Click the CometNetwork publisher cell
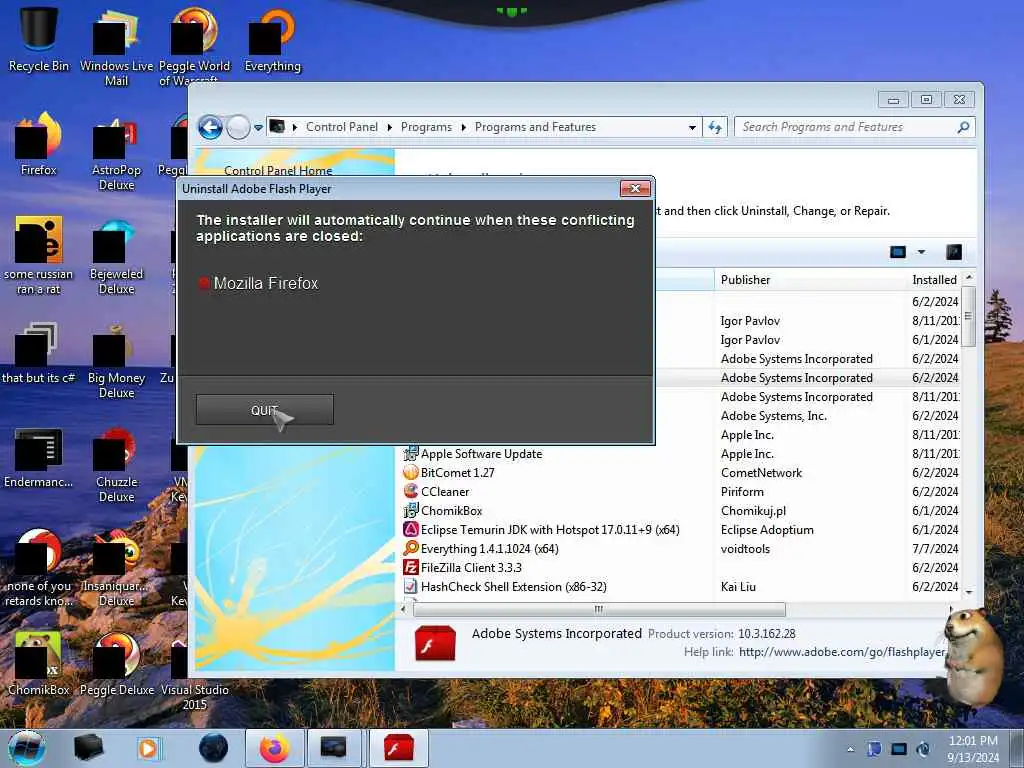 tap(761, 472)
